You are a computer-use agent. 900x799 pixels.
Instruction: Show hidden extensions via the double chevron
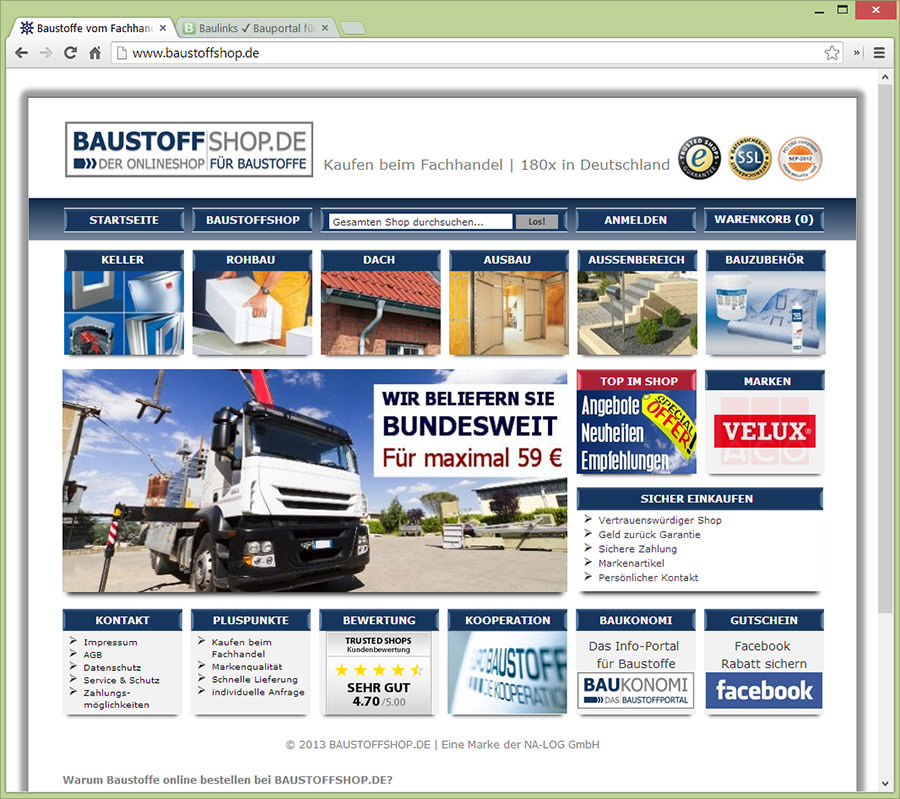pyautogui.click(x=856, y=53)
